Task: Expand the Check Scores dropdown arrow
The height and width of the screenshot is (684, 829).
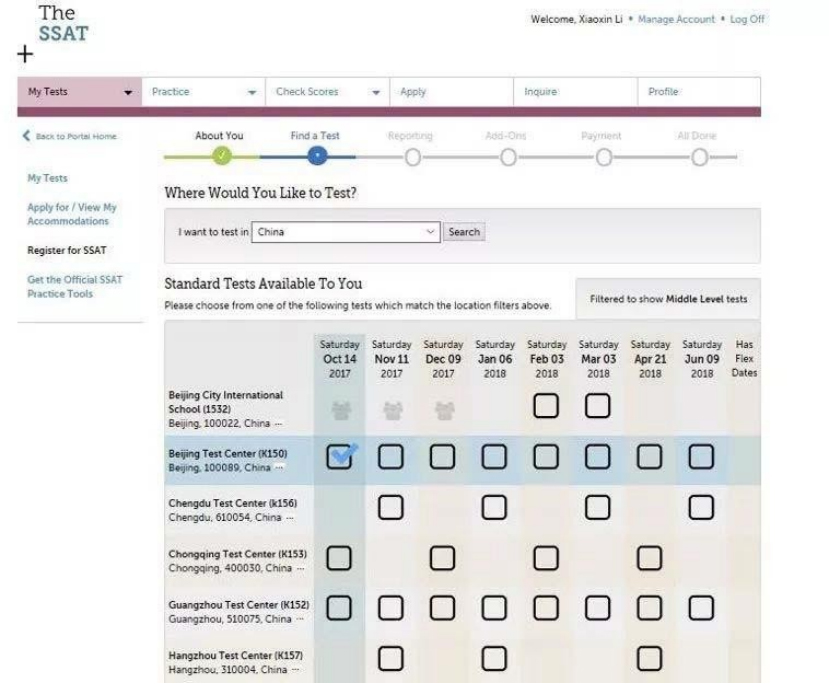Action: pos(376,92)
